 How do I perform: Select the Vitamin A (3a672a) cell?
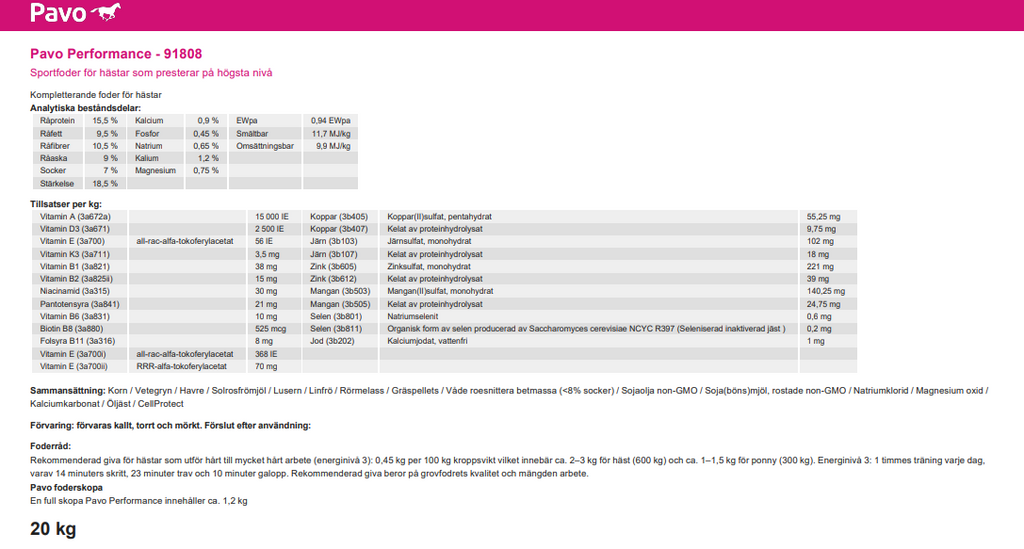75,217
